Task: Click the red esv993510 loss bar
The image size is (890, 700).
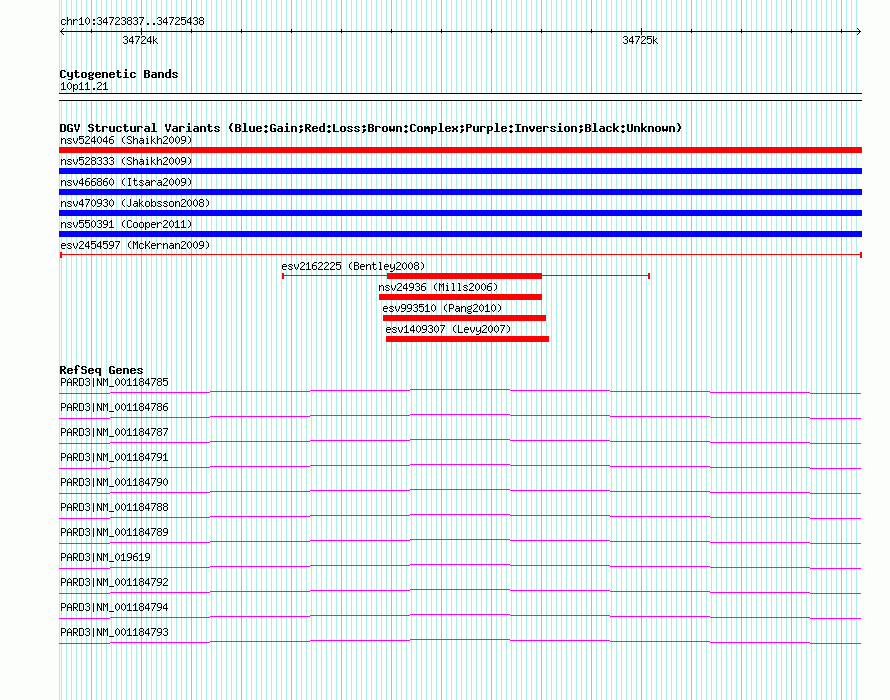Action: [464, 318]
